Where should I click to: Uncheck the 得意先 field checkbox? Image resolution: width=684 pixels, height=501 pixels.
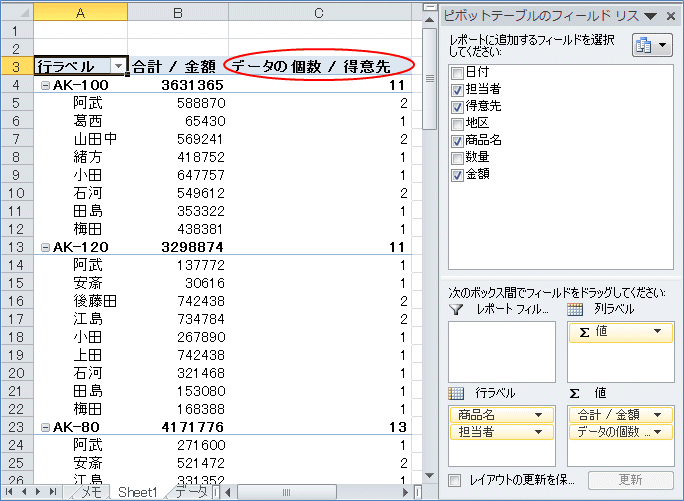point(457,107)
